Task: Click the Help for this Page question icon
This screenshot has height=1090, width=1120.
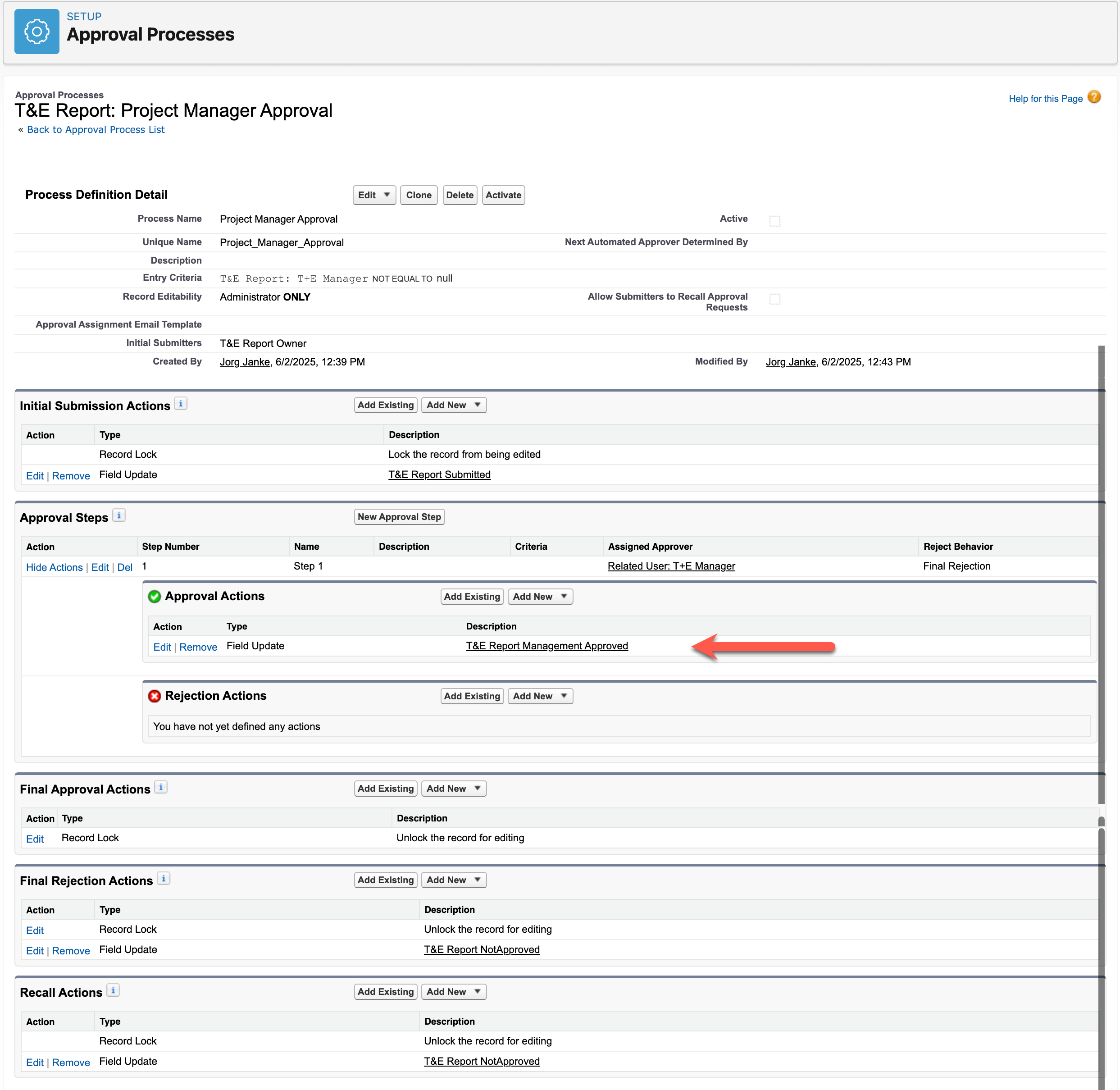Action: pyautogui.click(x=1094, y=97)
